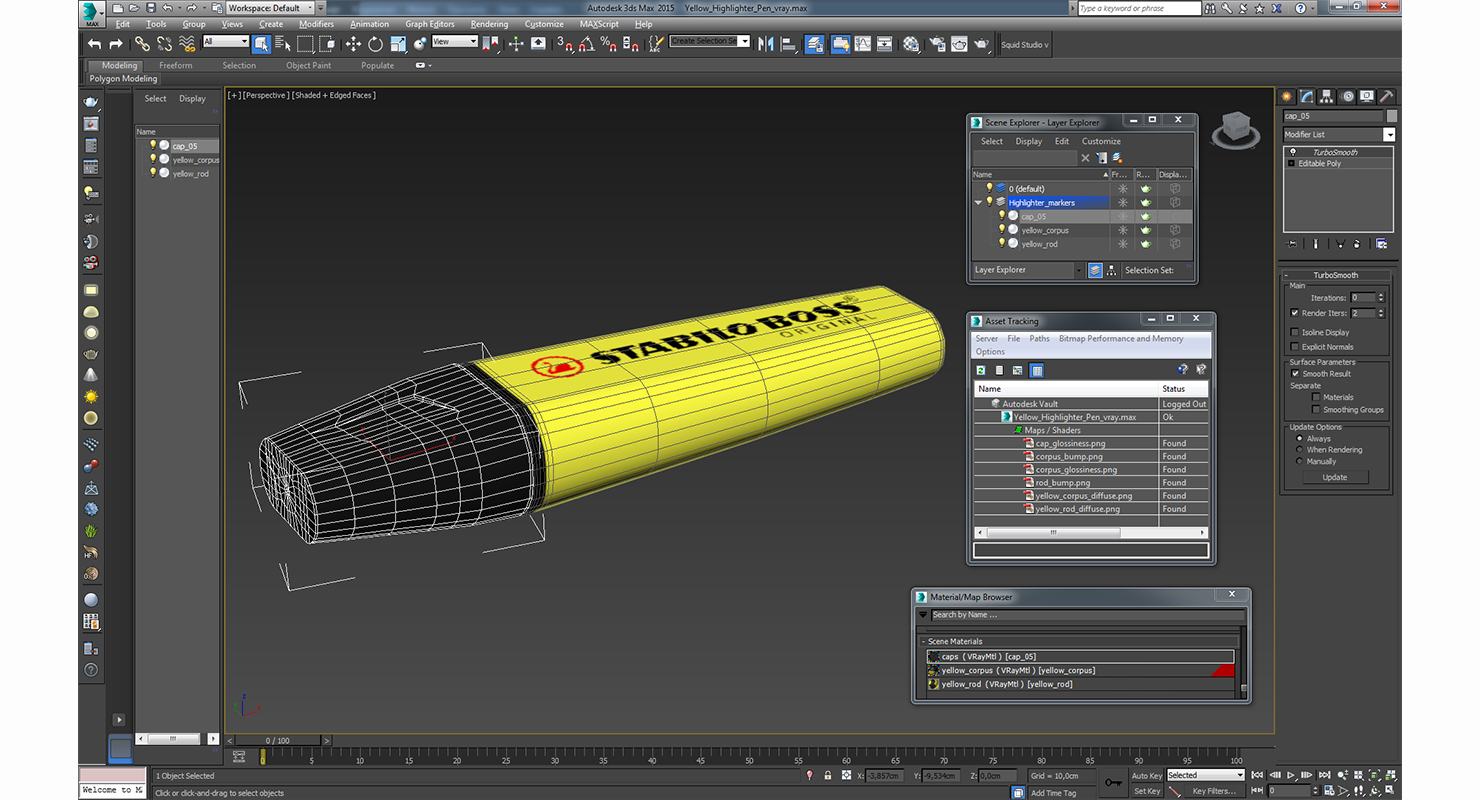This screenshot has height=800, width=1480.
Task: Click the Undo arrow in main toolbar
Action: click(x=94, y=44)
